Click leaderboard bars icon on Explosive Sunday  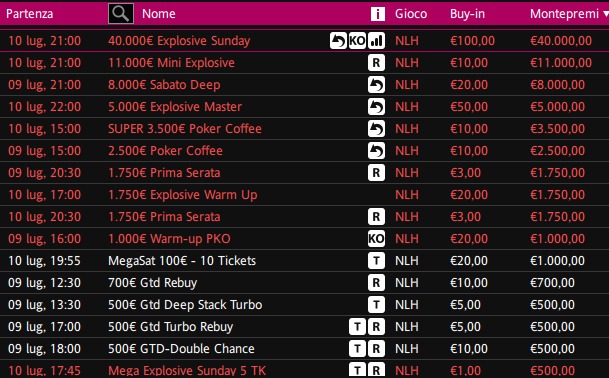pyautogui.click(x=376, y=40)
